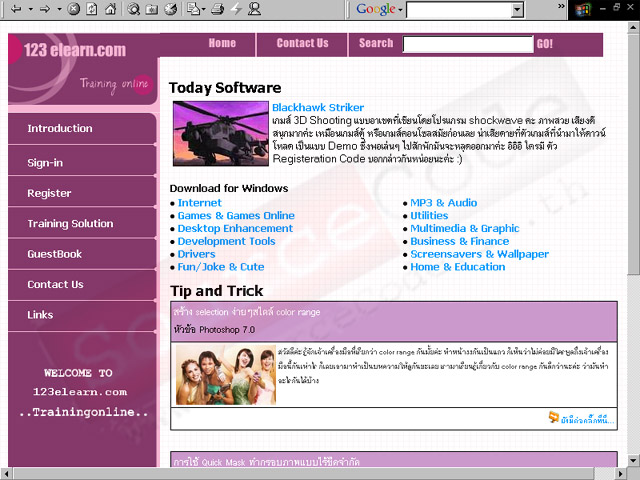The height and width of the screenshot is (480, 640).
Task: Open the Contact Us header tab
Action: tap(302, 43)
